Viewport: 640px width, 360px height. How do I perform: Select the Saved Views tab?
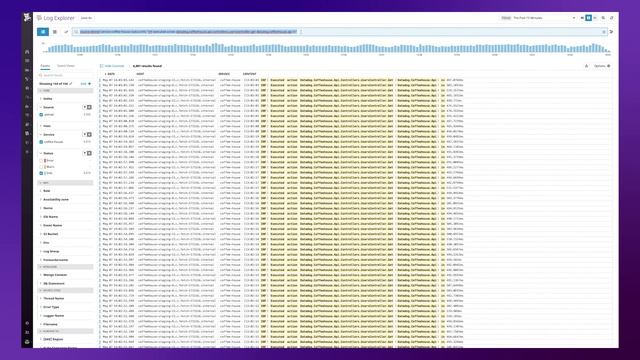click(66, 66)
